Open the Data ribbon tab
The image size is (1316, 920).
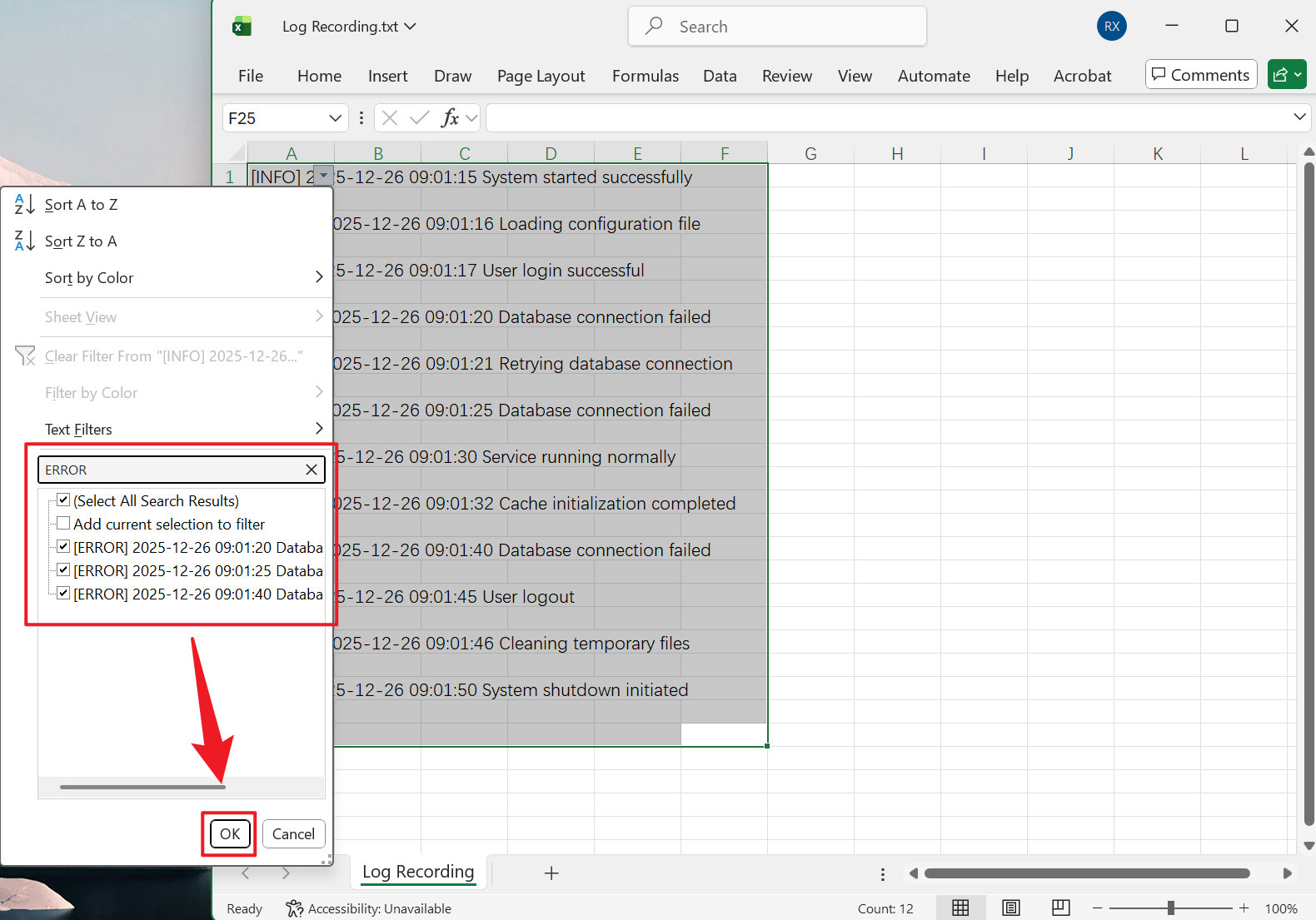719,76
